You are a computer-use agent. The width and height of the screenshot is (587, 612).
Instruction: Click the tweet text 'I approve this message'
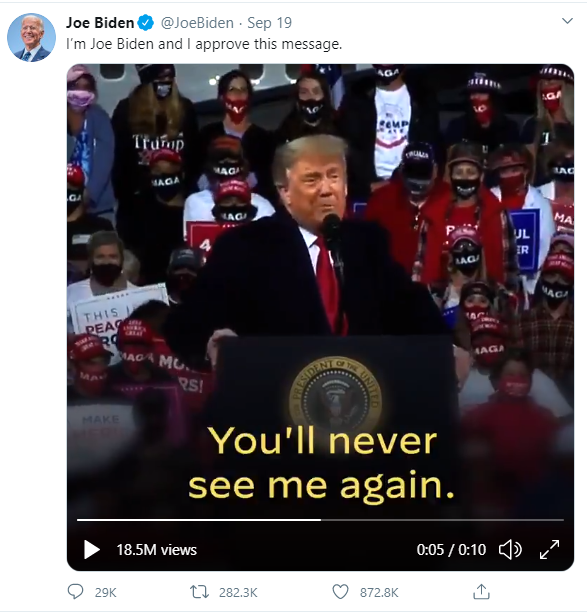[x=263, y=44]
